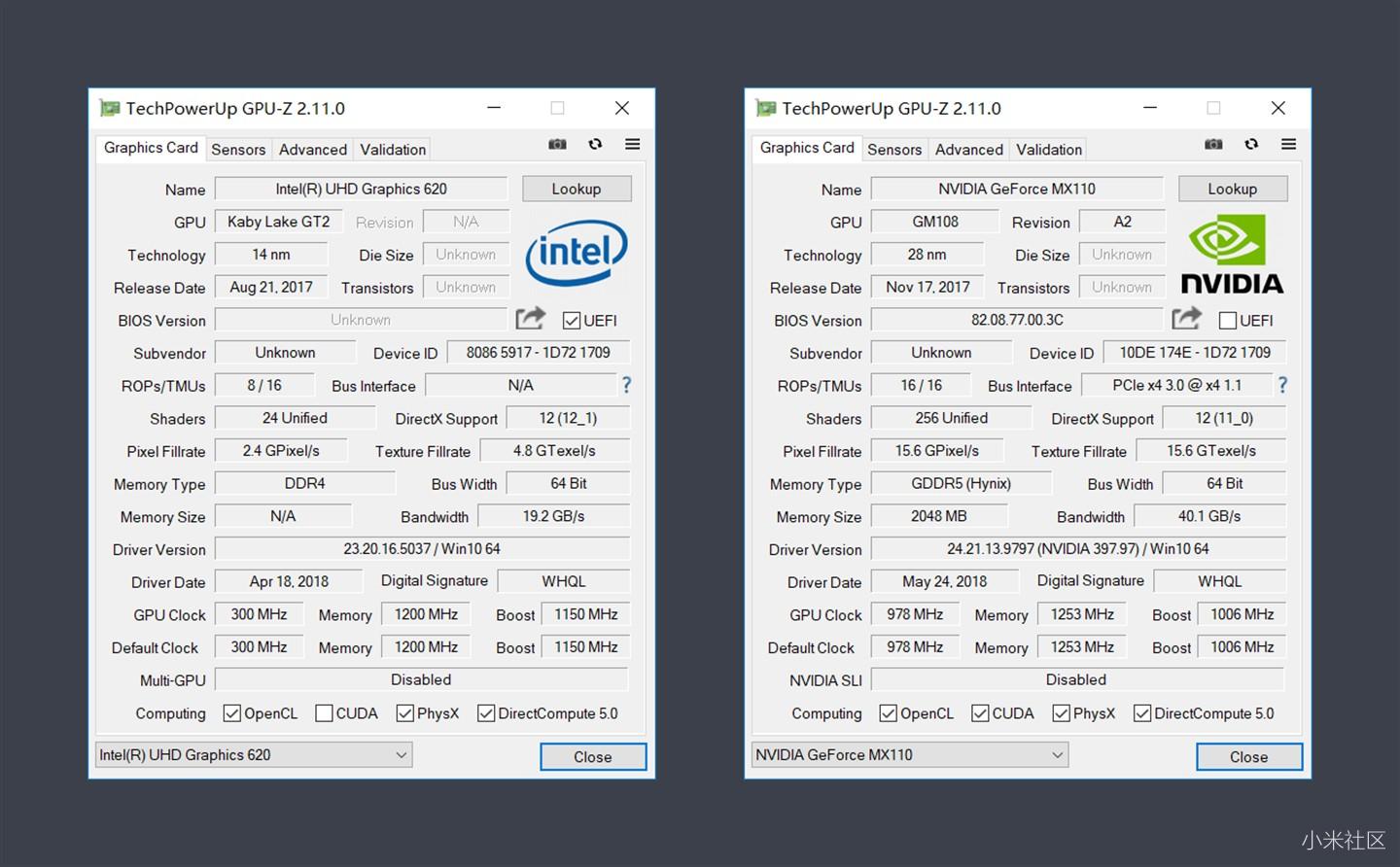Image resolution: width=1400 pixels, height=867 pixels.
Task: Click the BIOS Version field 82.08.77.00.3C
Action: point(1017,320)
